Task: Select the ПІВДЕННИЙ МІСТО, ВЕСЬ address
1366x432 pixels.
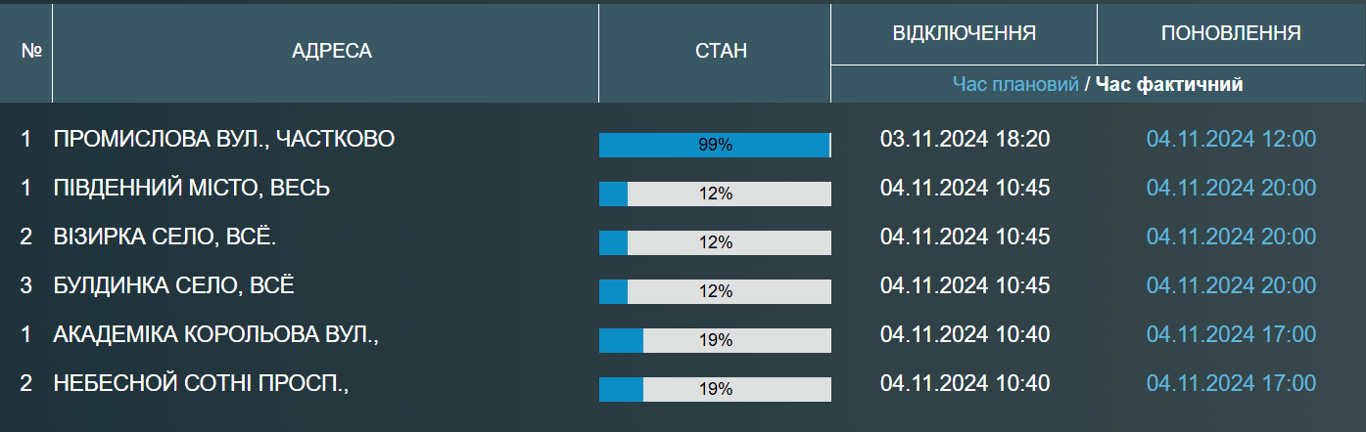Action: pos(192,188)
